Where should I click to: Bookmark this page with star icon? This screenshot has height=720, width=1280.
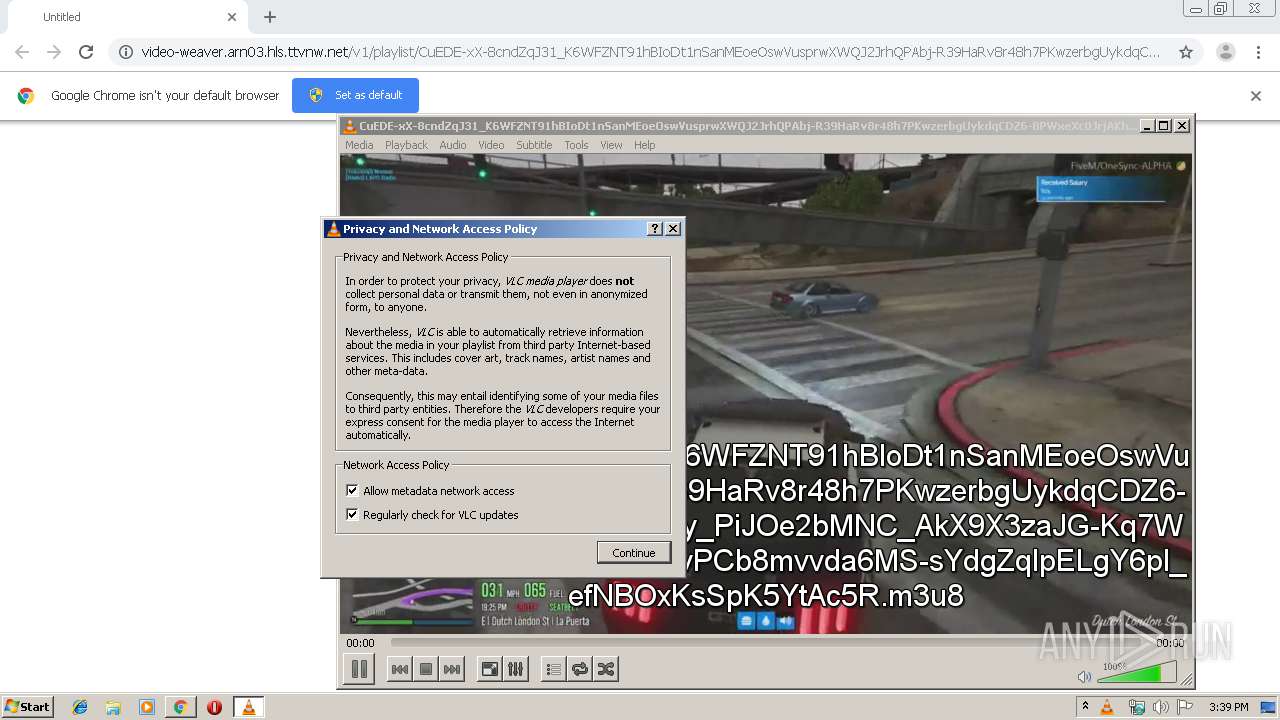click(x=1186, y=52)
